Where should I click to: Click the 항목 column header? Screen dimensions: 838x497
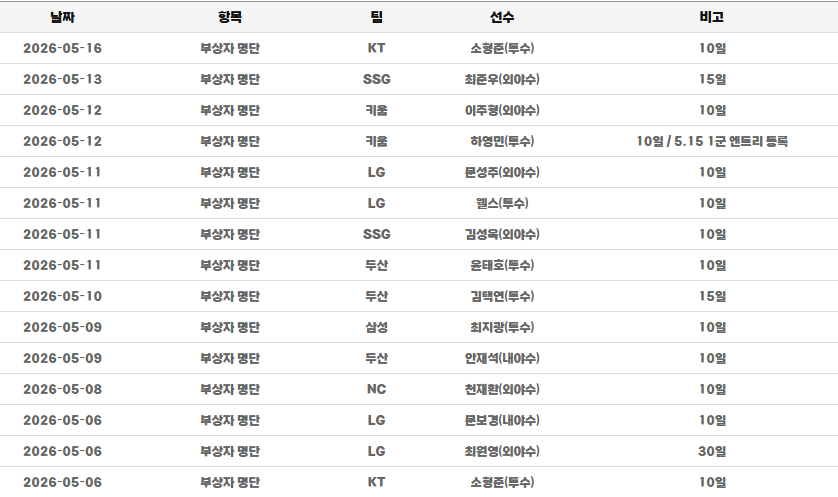230,17
